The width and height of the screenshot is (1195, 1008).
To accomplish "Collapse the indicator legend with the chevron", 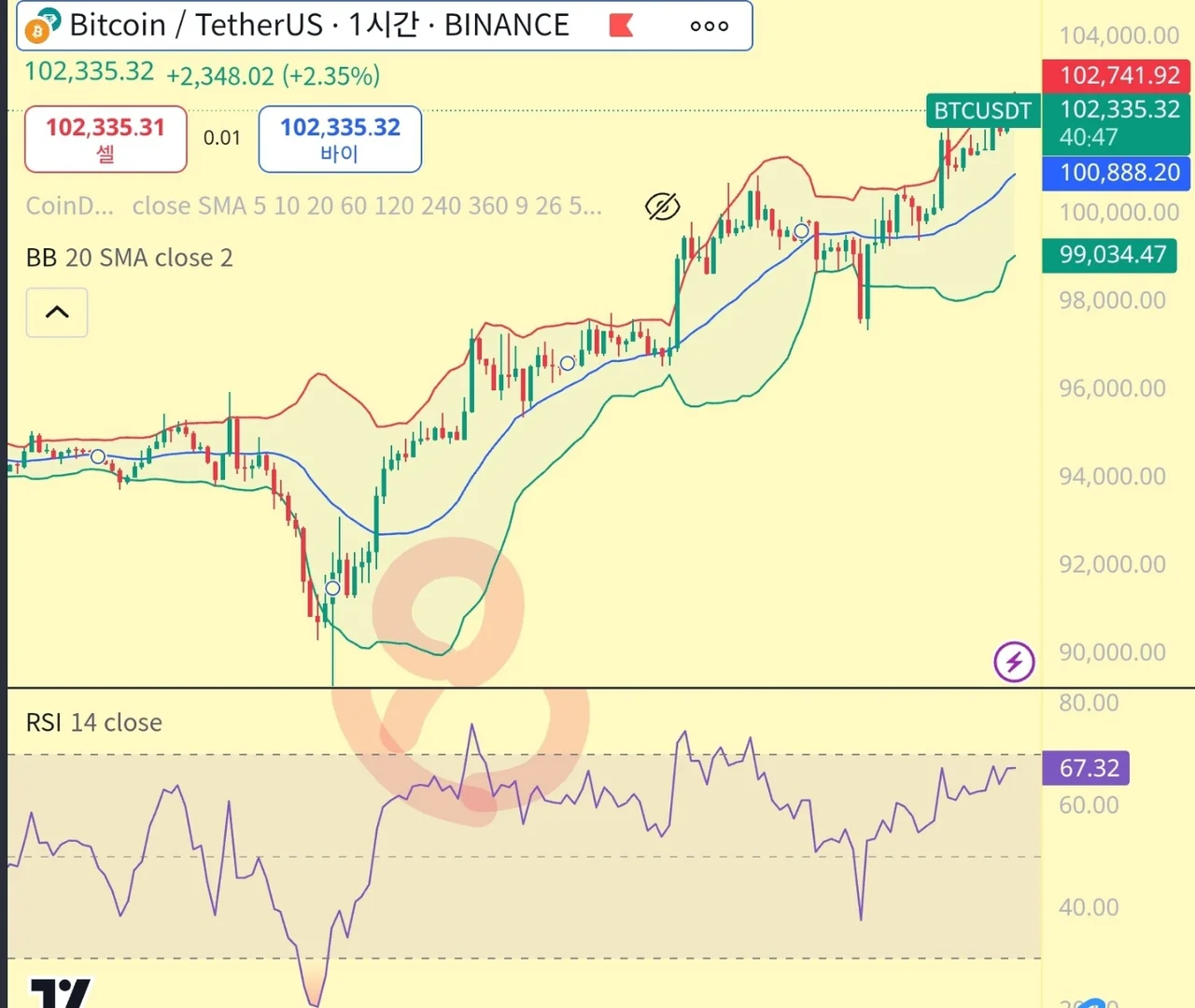I will (57, 312).
